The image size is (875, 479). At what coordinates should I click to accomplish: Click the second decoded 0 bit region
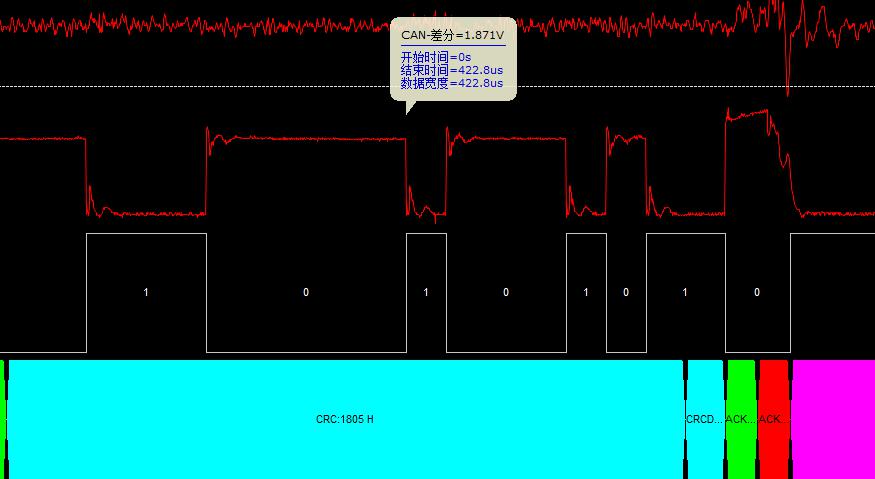point(506,292)
